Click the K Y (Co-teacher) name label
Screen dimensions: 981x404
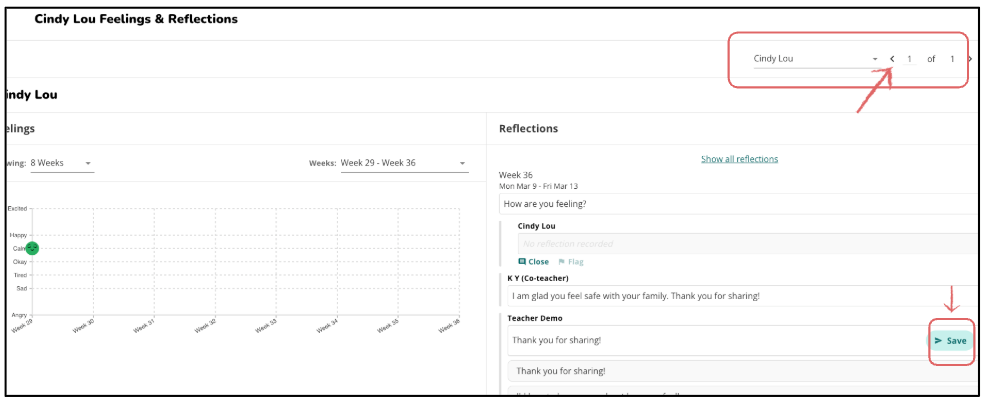[538, 278]
